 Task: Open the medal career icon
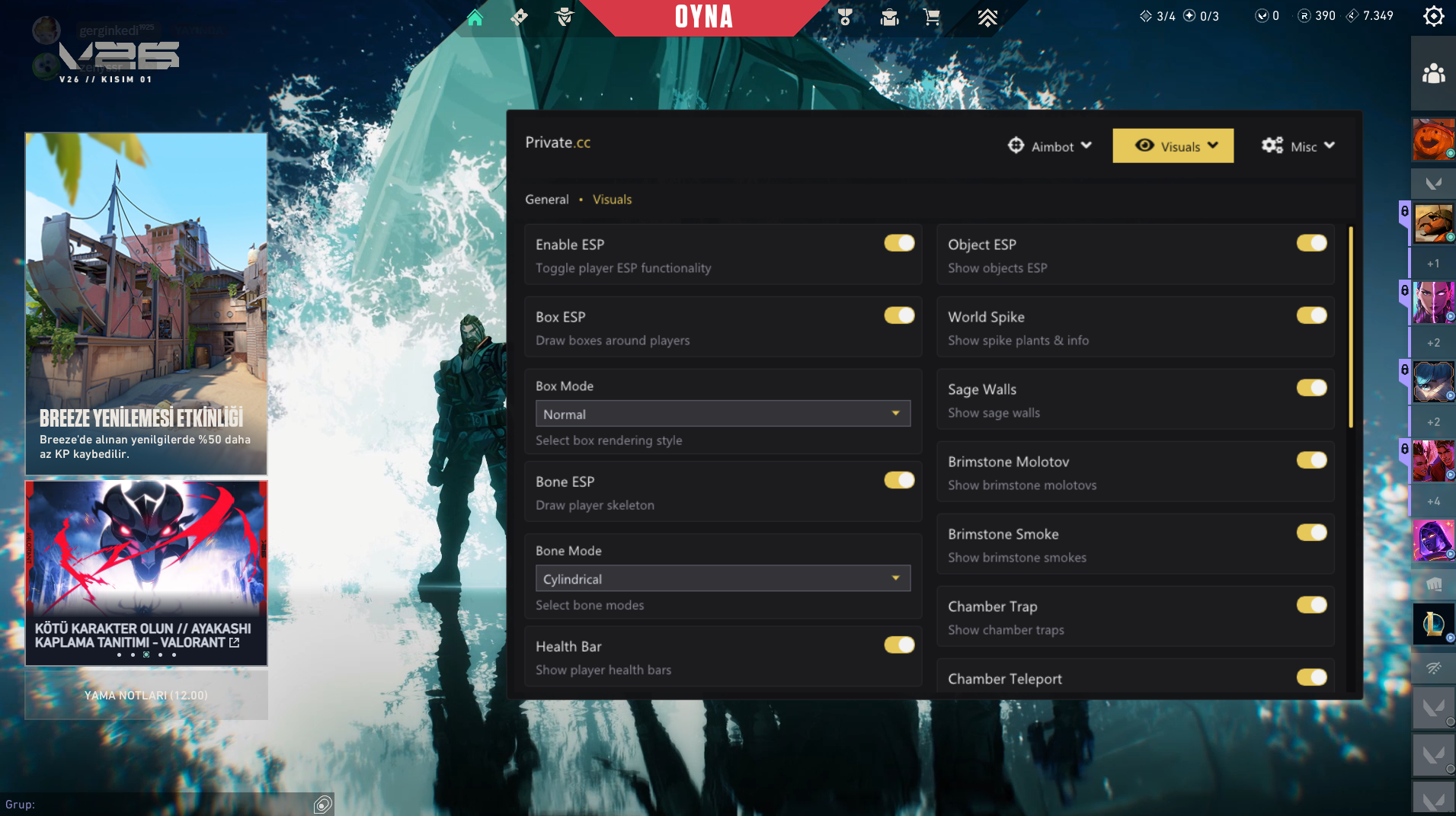[x=844, y=17]
